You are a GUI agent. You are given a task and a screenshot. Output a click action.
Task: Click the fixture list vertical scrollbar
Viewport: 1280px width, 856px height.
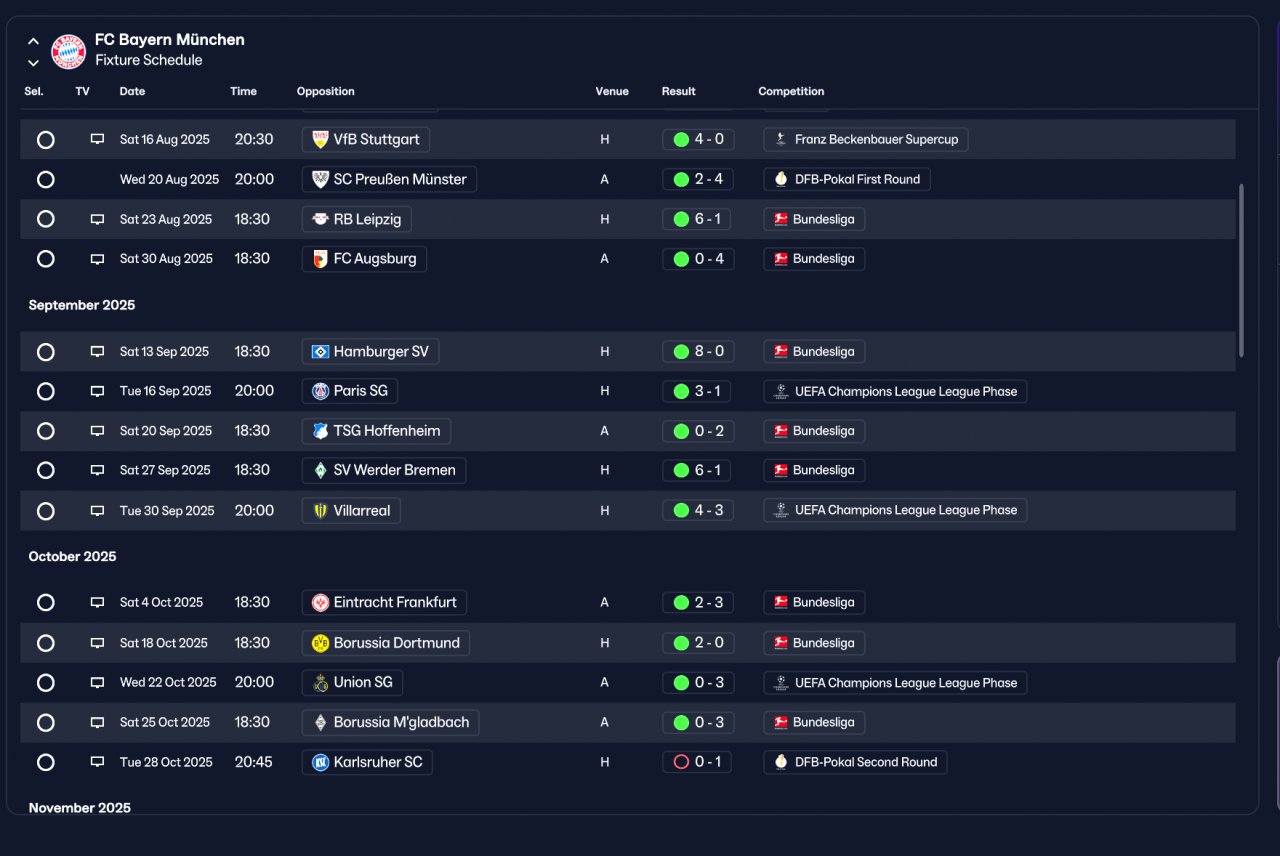click(1242, 270)
